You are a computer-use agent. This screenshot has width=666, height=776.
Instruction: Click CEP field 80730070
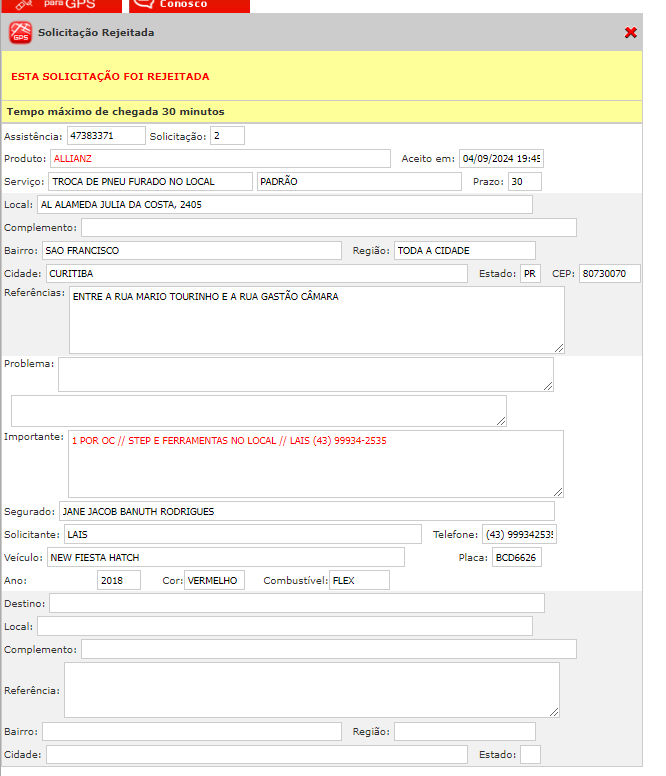click(x=610, y=274)
